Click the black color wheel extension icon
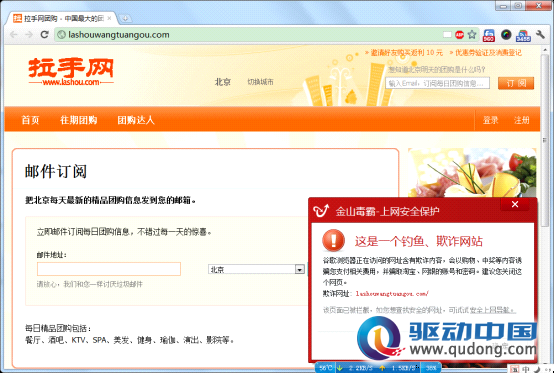 tap(506, 35)
